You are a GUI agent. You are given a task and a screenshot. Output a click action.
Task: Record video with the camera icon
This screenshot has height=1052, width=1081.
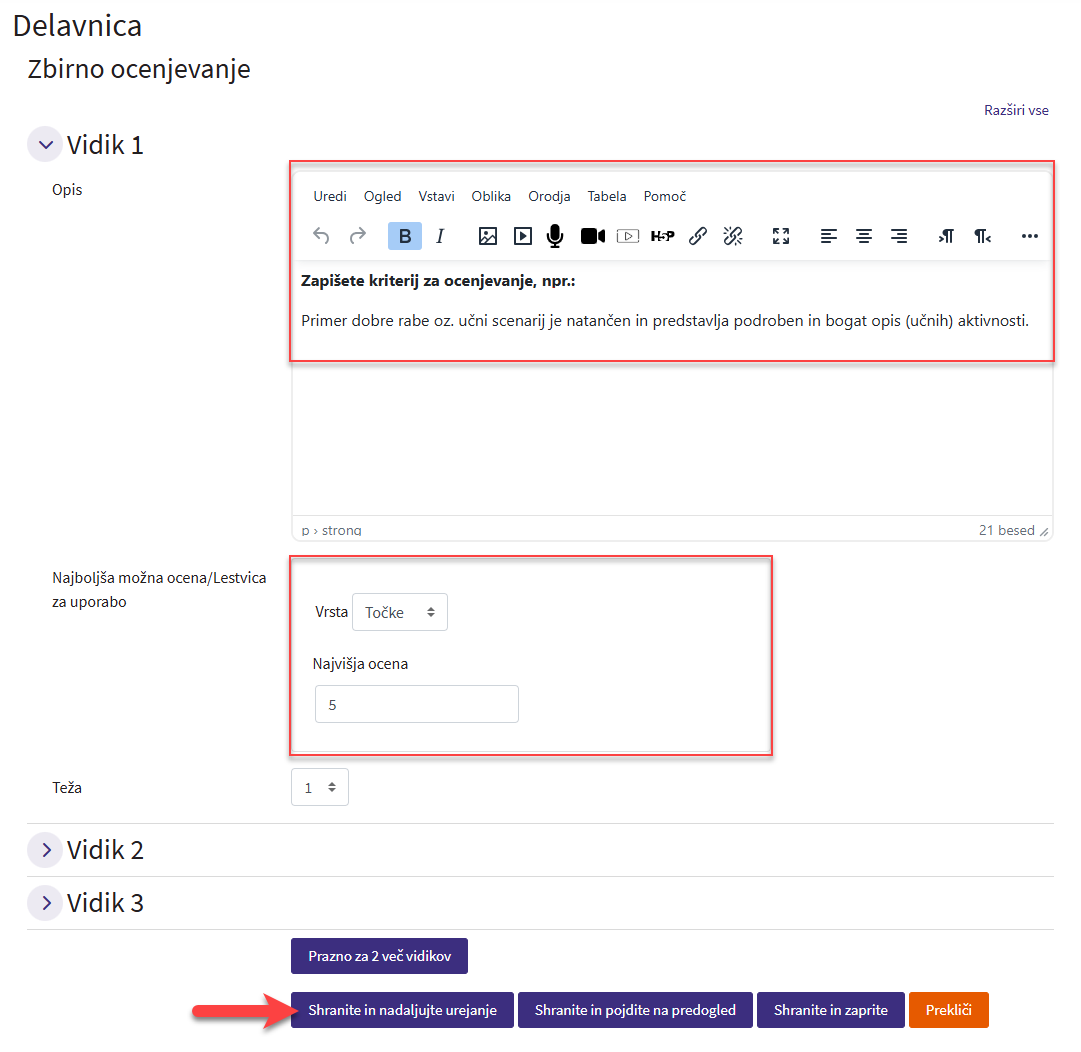point(592,236)
